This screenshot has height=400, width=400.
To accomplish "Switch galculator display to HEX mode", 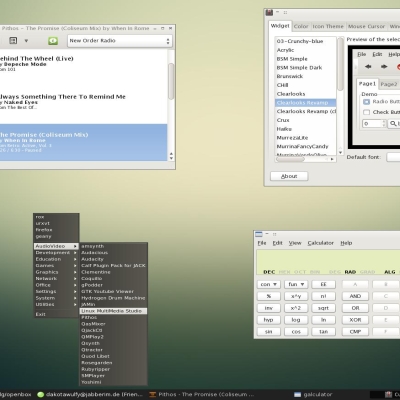I will coord(284,272).
